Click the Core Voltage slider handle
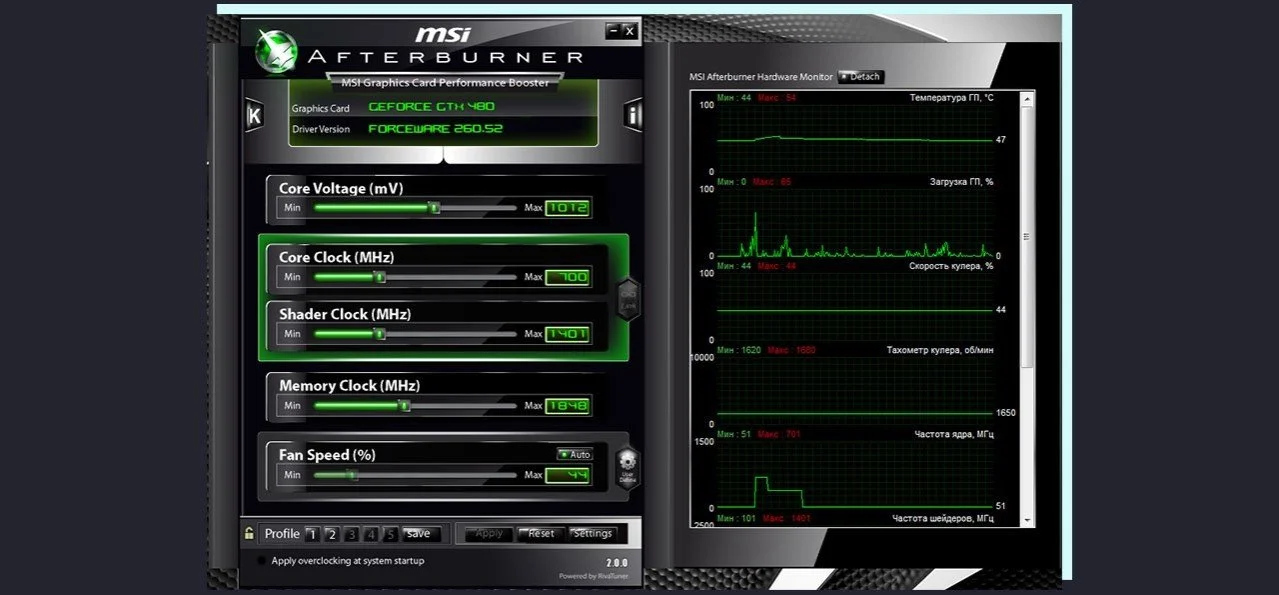Viewport: 1279px width, 595px height. (x=434, y=208)
